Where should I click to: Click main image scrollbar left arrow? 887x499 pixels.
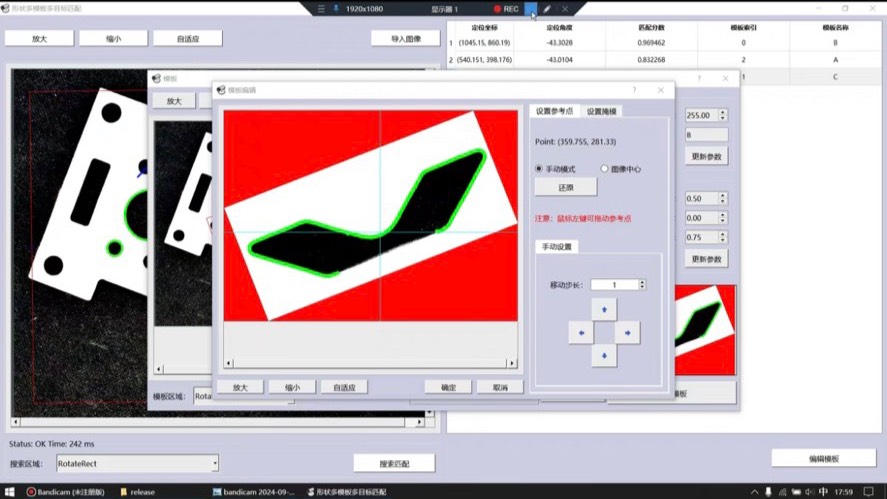coord(15,422)
